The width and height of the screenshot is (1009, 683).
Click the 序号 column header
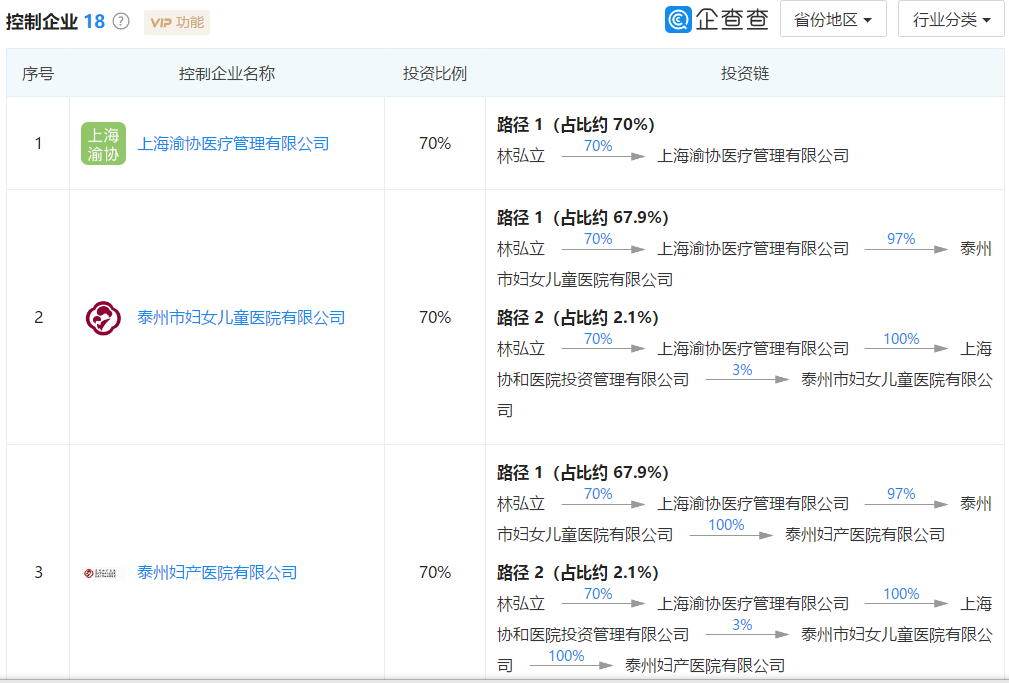coord(38,73)
